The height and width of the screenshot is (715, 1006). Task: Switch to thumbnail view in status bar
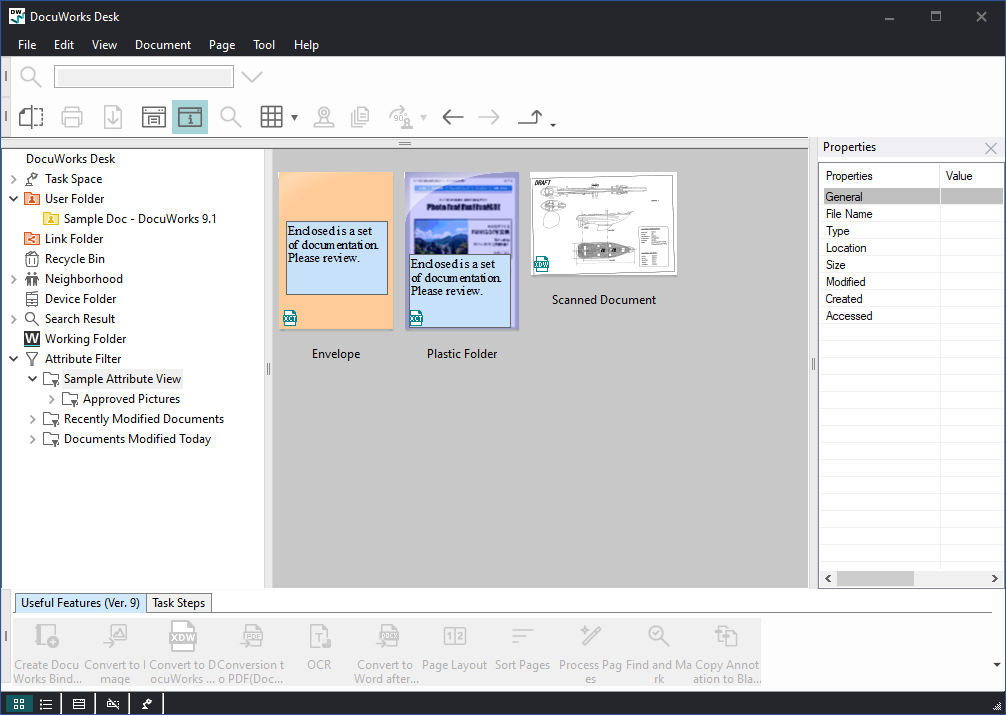click(x=19, y=704)
